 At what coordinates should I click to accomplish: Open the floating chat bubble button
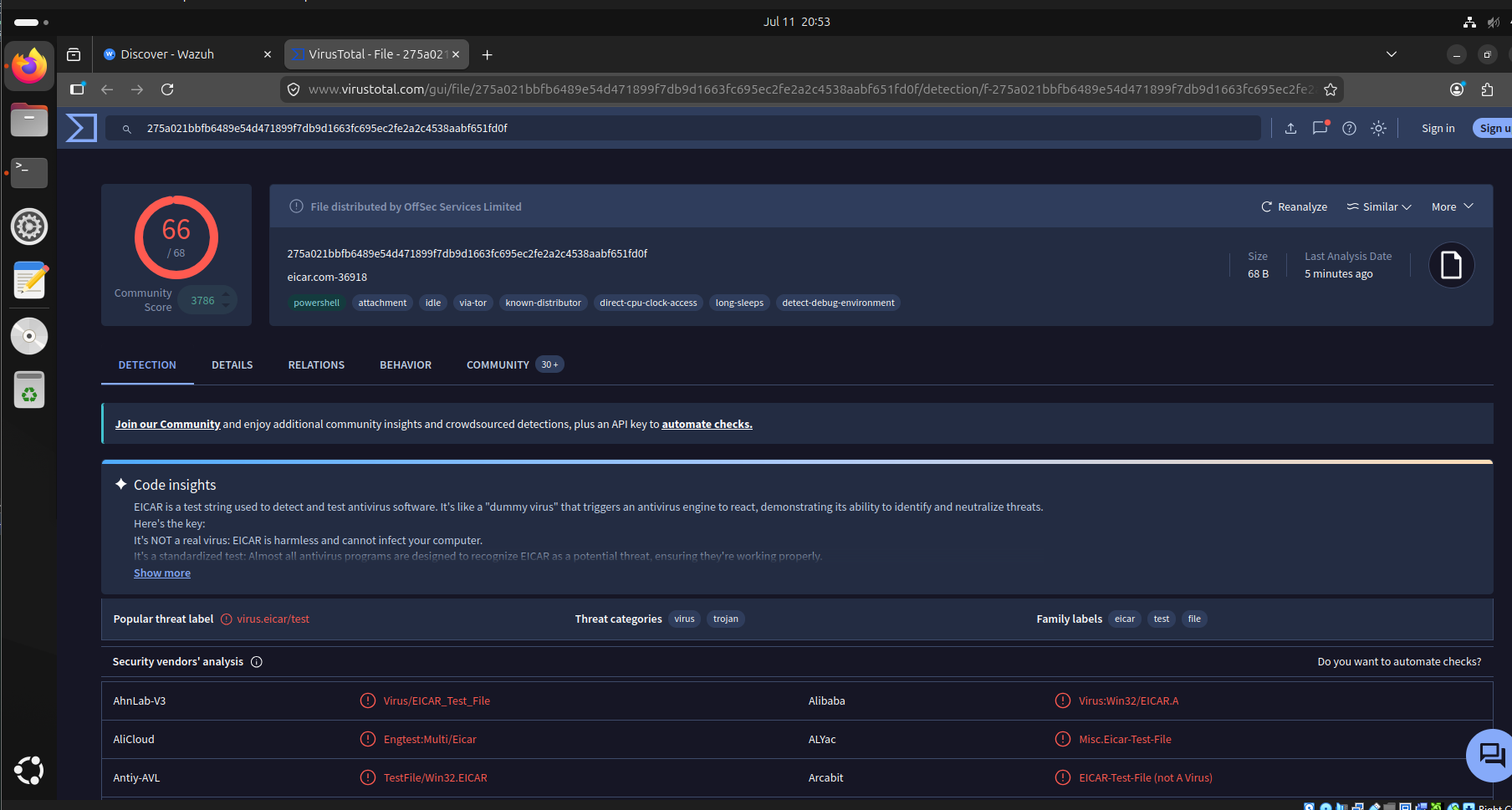1490,755
